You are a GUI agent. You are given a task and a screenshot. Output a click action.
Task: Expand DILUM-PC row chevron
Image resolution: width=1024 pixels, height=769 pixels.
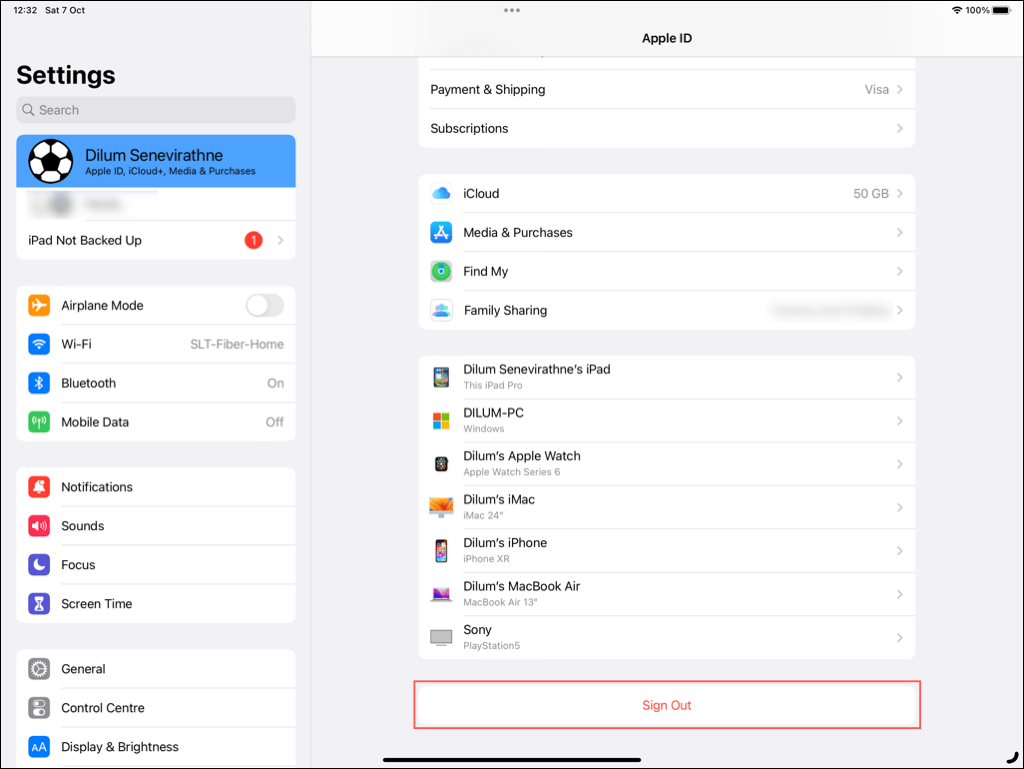click(x=900, y=421)
